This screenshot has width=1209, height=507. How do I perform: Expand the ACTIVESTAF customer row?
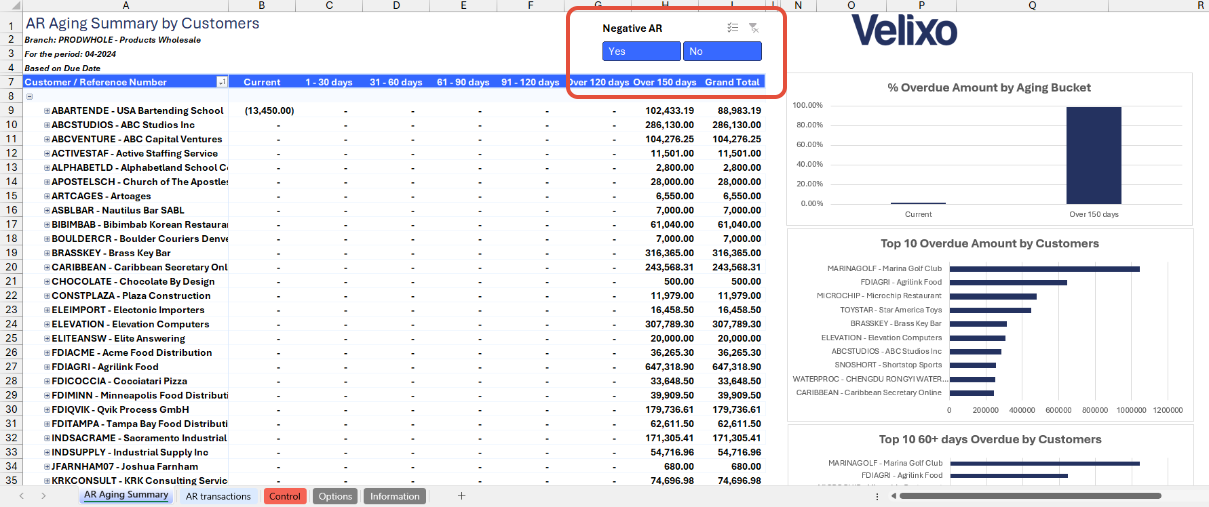tap(47, 153)
